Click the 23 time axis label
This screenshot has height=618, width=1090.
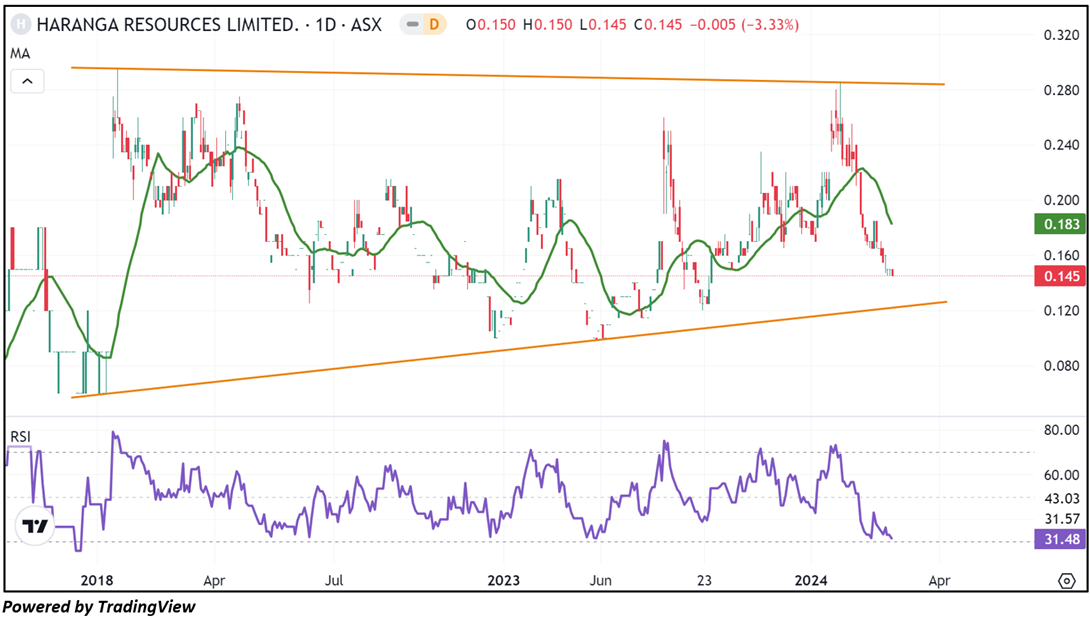pyautogui.click(x=704, y=580)
